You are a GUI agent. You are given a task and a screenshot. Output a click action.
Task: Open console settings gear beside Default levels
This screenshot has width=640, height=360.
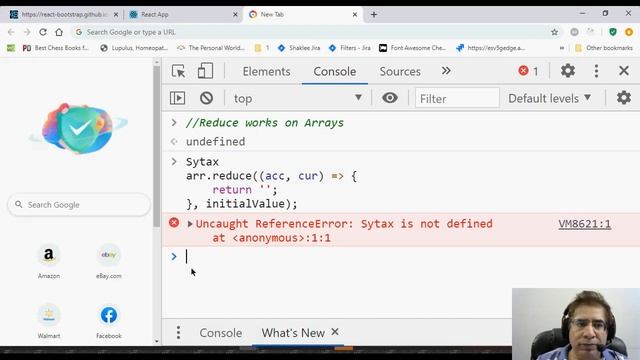624,98
